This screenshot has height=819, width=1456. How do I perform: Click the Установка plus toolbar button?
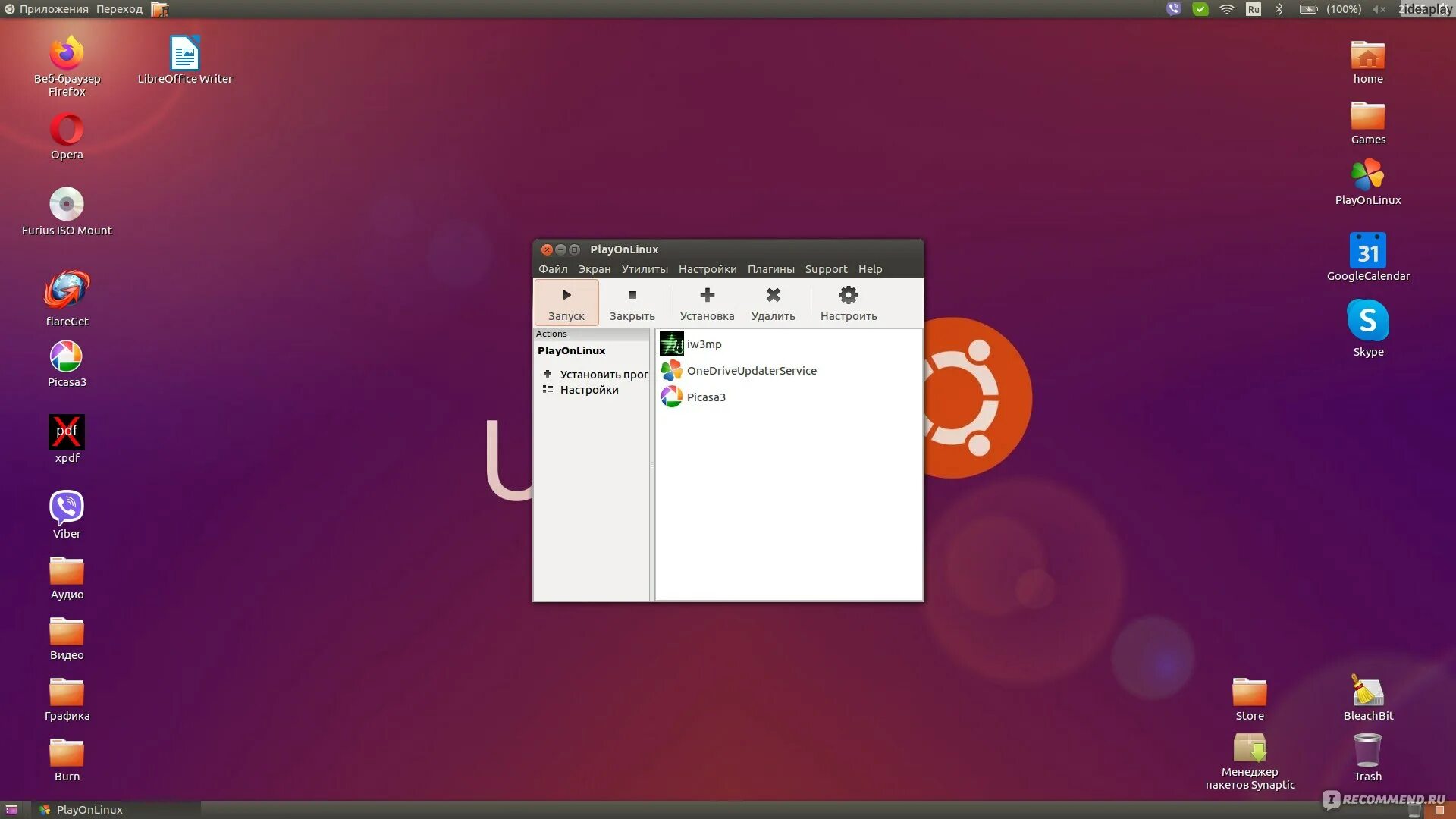pos(707,303)
